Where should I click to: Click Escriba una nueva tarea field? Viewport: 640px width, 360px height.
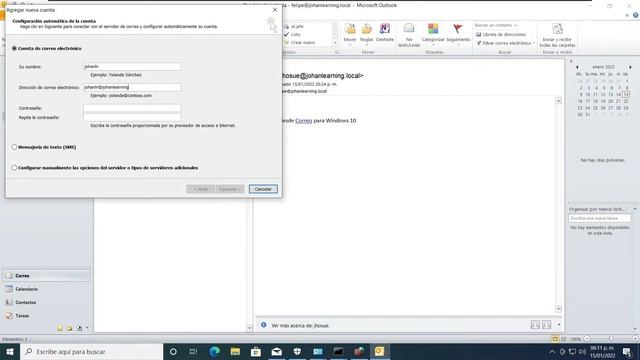pyautogui.click(x=599, y=218)
